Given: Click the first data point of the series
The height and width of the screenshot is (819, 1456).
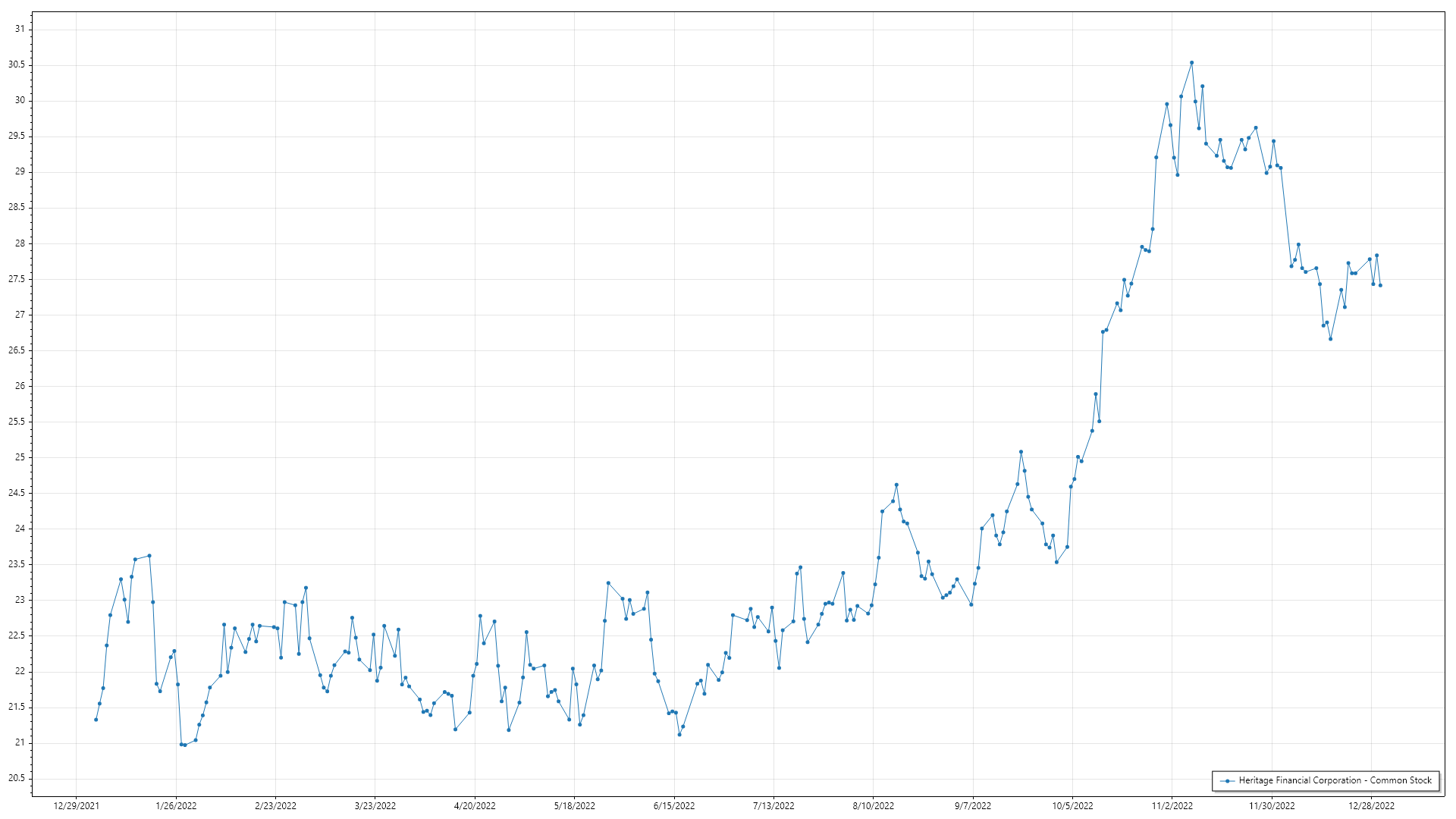Looking at the screenshot, I should 96,719.
